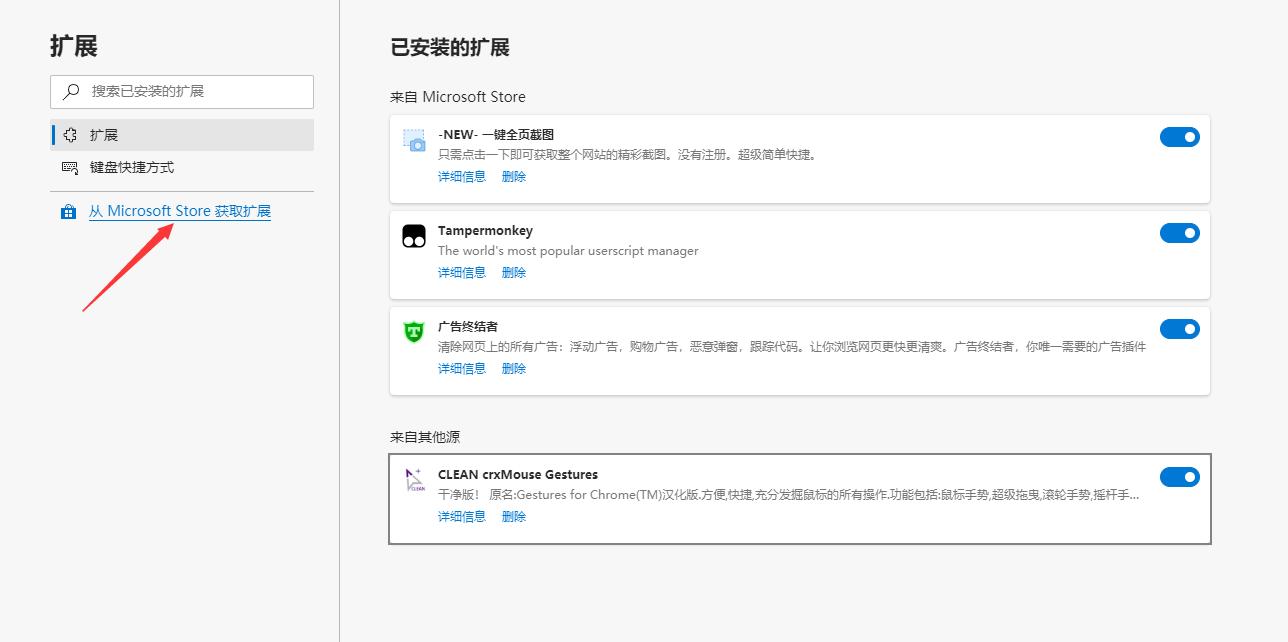The image size is (1288, 642).
Task: Click the keyboard icon beside 键盘快捷方式
Action: point(70,167)
